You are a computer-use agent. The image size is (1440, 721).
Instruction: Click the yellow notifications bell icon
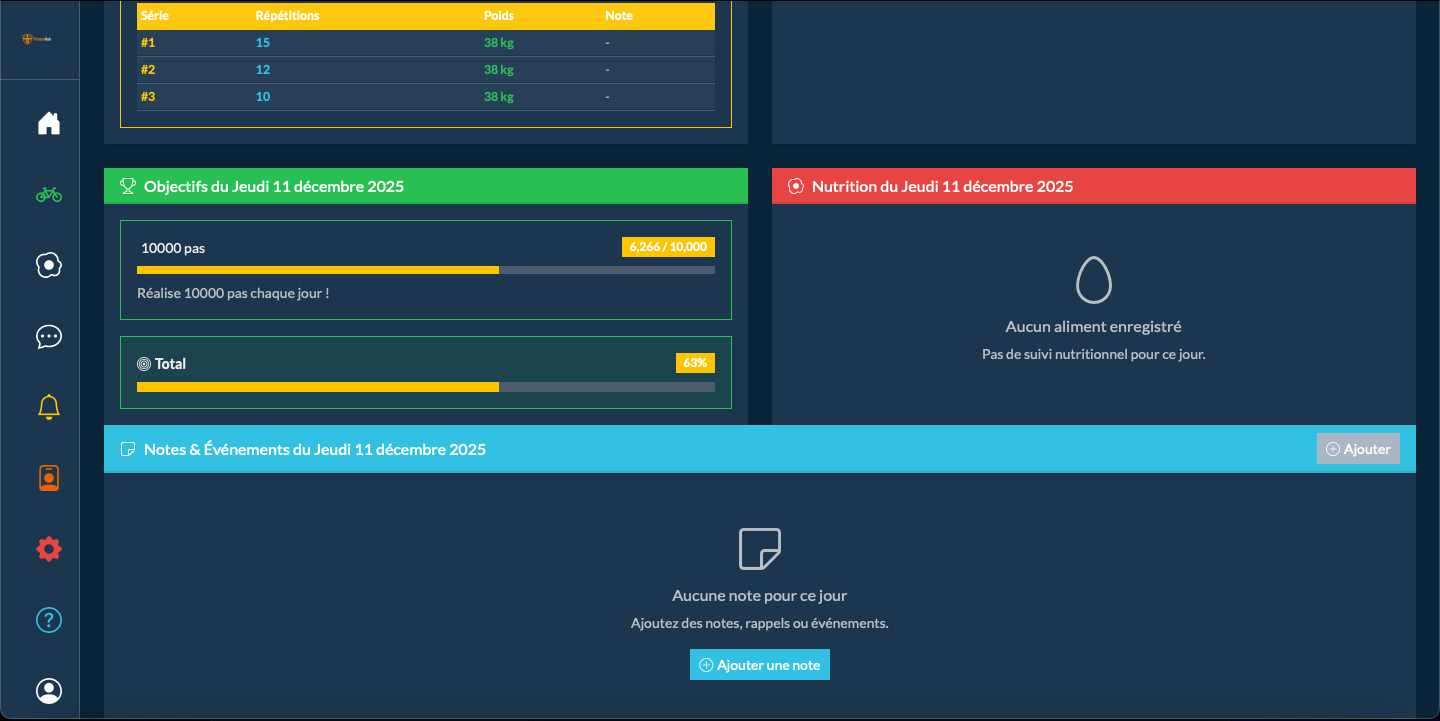tap(49, 407)
